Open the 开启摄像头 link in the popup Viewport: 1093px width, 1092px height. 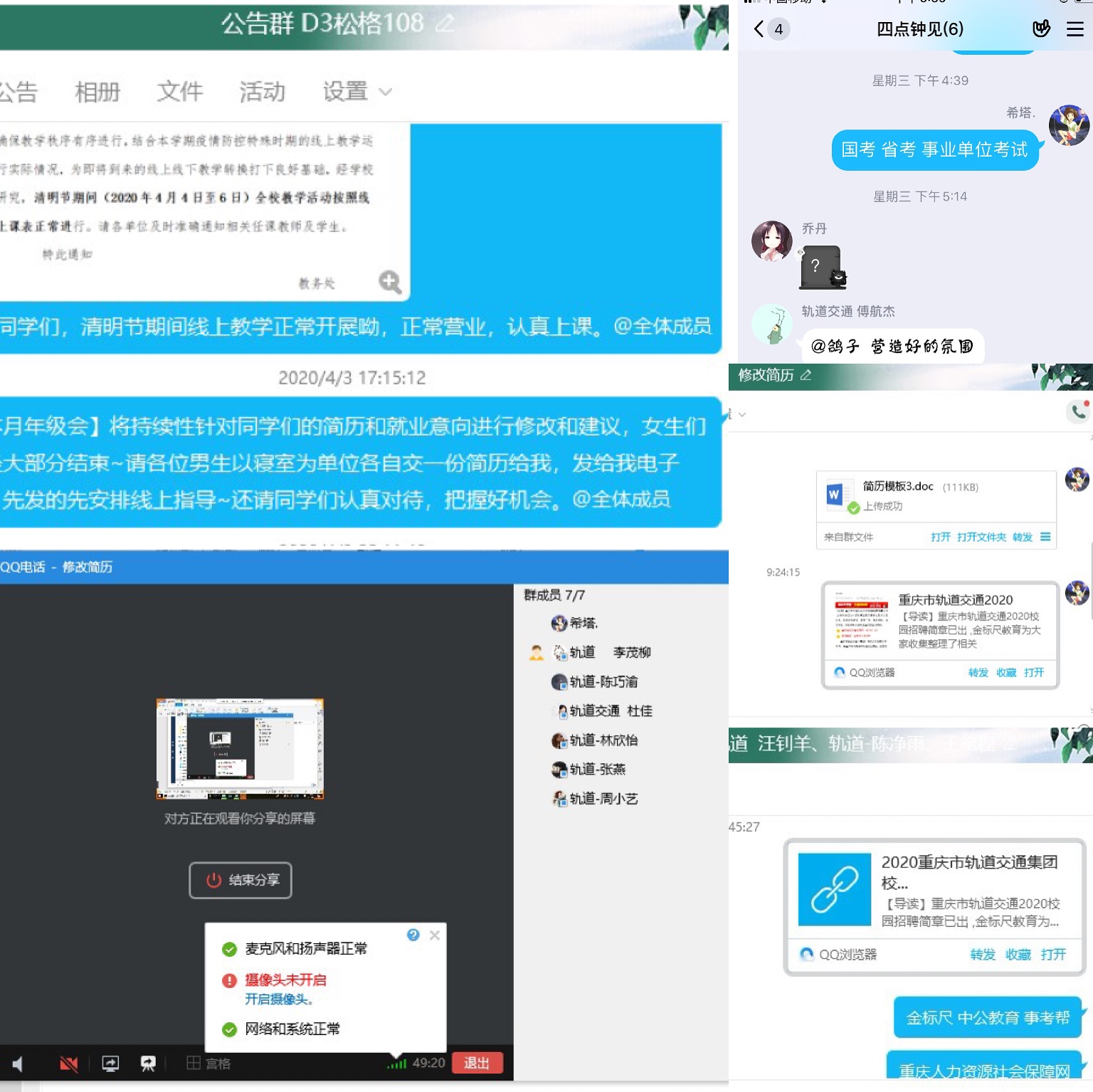[278, 999]
